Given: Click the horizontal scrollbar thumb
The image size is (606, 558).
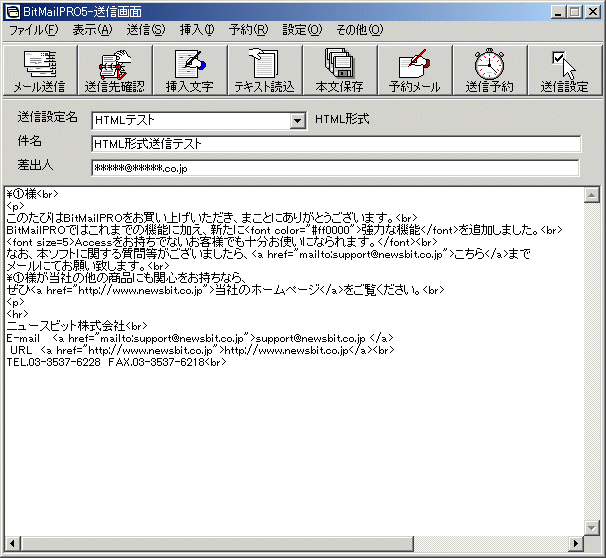Looking at the screenshot, I should pos(217,544).
